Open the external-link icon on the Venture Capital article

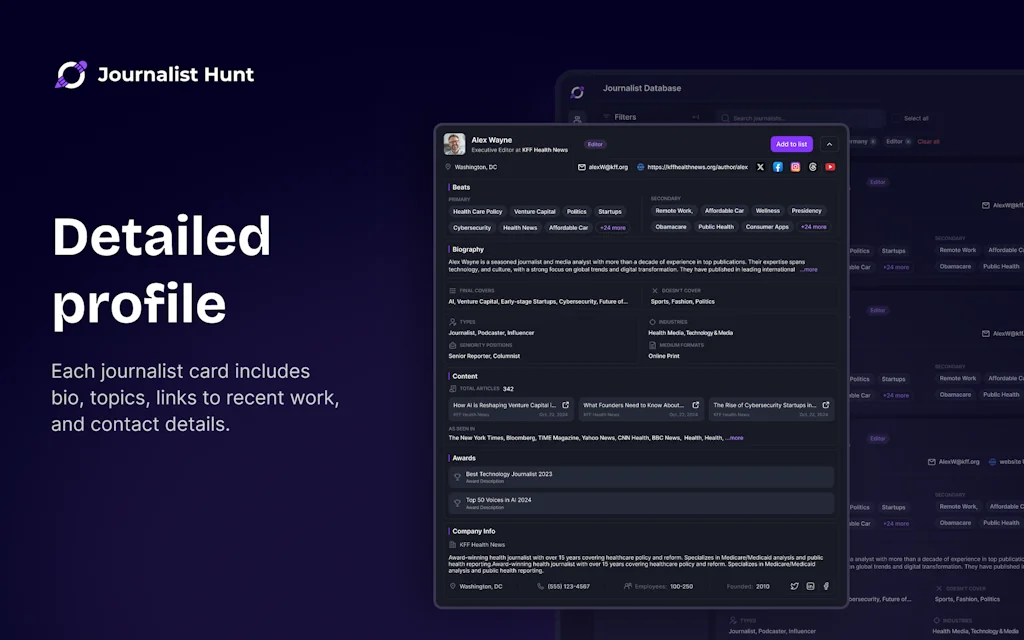pyautogui.click(x=564, y=402)
